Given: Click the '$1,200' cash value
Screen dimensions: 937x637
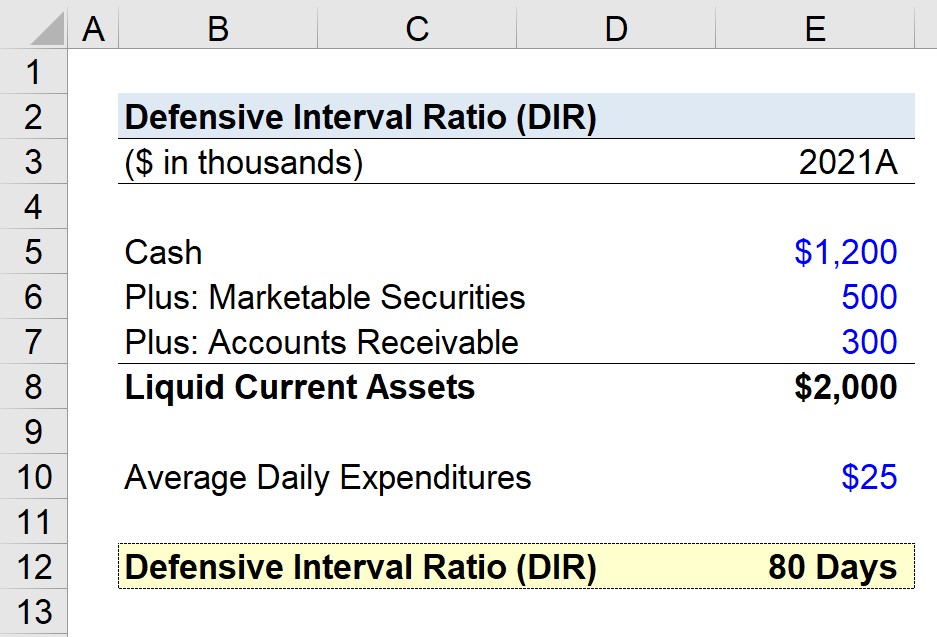Looking at the screenshot, I should pos(846,252).
